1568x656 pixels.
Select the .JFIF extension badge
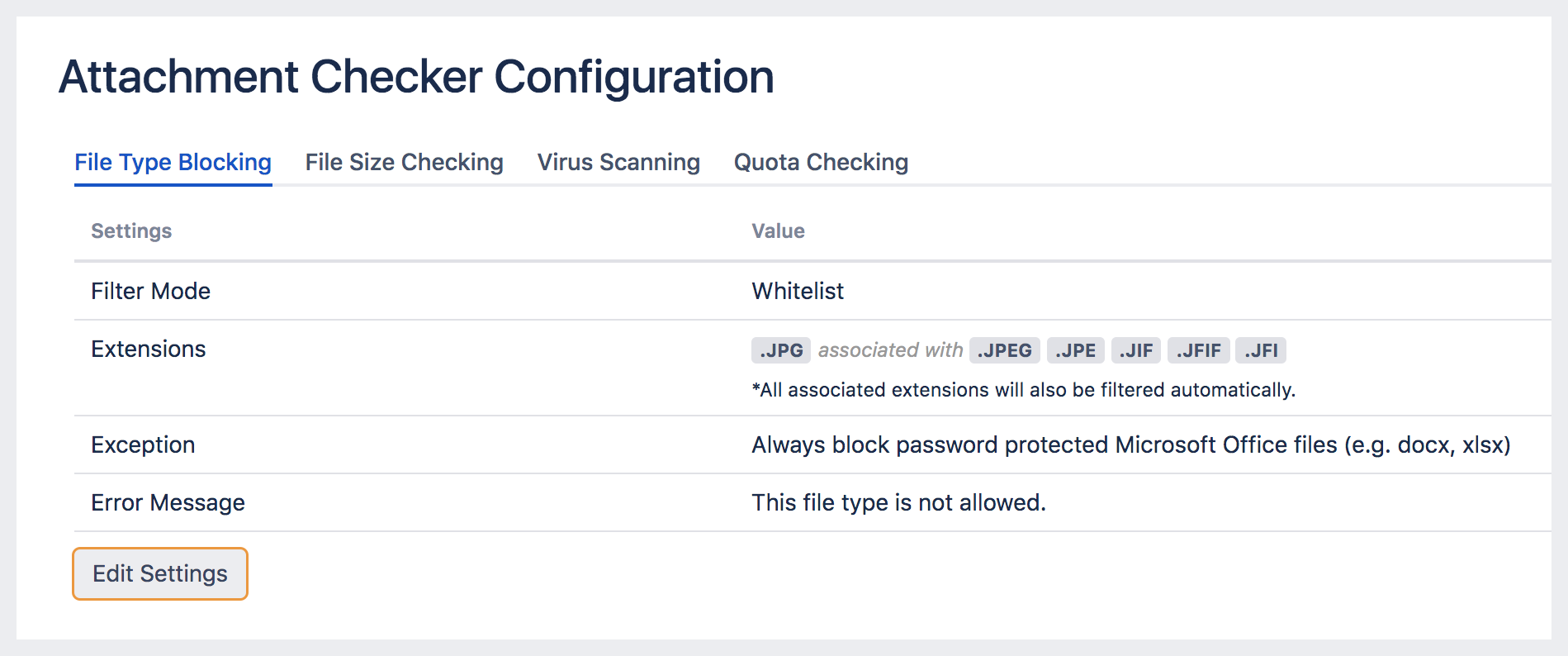tap(1198, 349)
